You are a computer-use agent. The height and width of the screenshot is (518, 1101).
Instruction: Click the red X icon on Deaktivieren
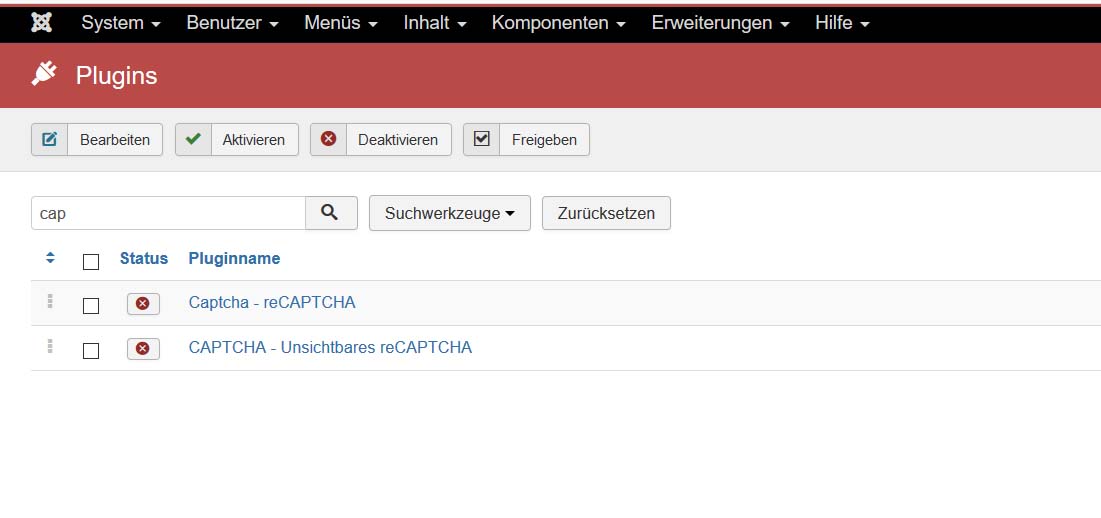(x=328, y=139)
